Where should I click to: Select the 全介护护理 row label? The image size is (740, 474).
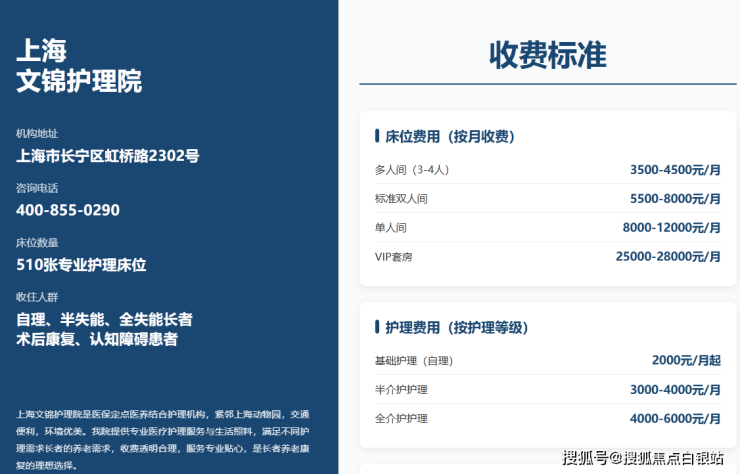401,419
